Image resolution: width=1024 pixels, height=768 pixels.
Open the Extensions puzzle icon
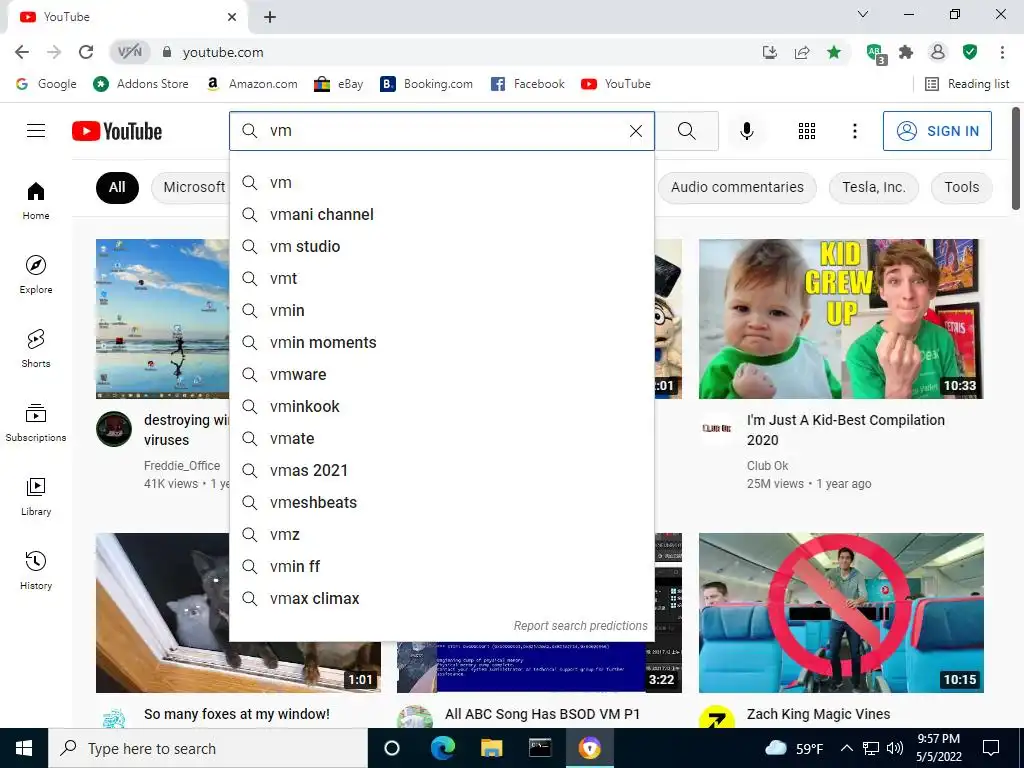point(906,52)
